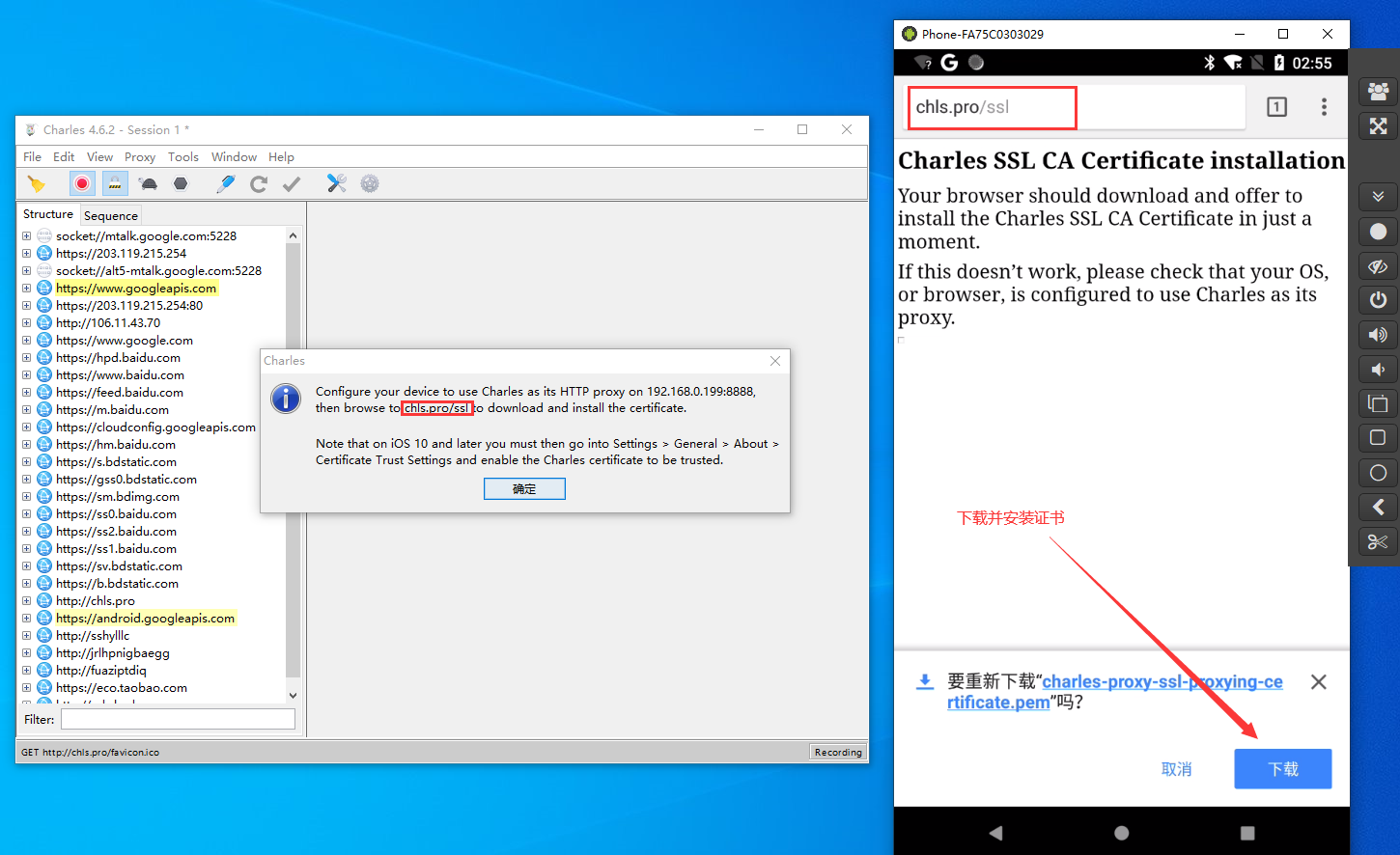Close the Charles info dialog with X

pyautogui.click(x=775, y=361)
